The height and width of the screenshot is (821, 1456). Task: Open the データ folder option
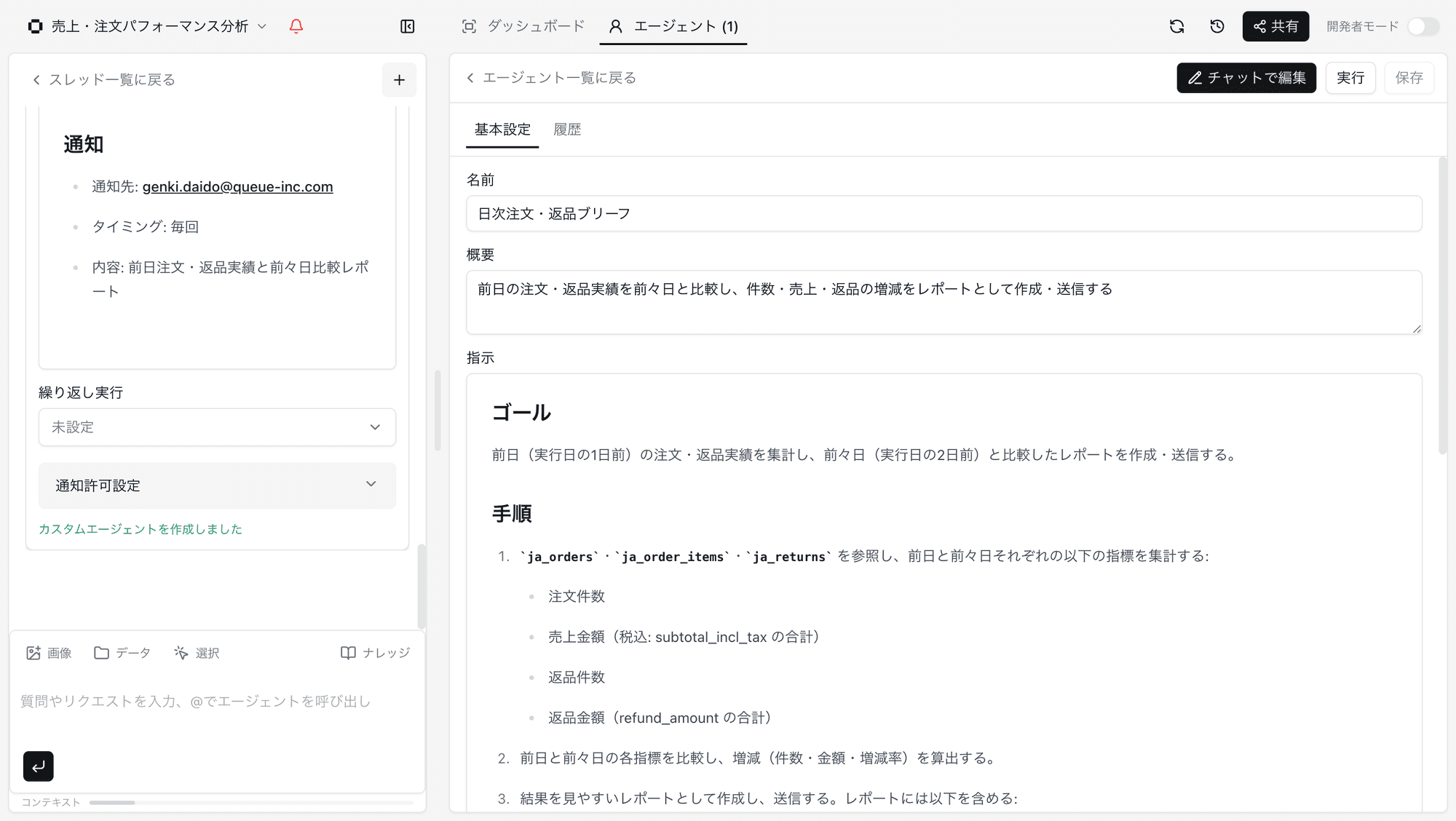coord(122,653)
